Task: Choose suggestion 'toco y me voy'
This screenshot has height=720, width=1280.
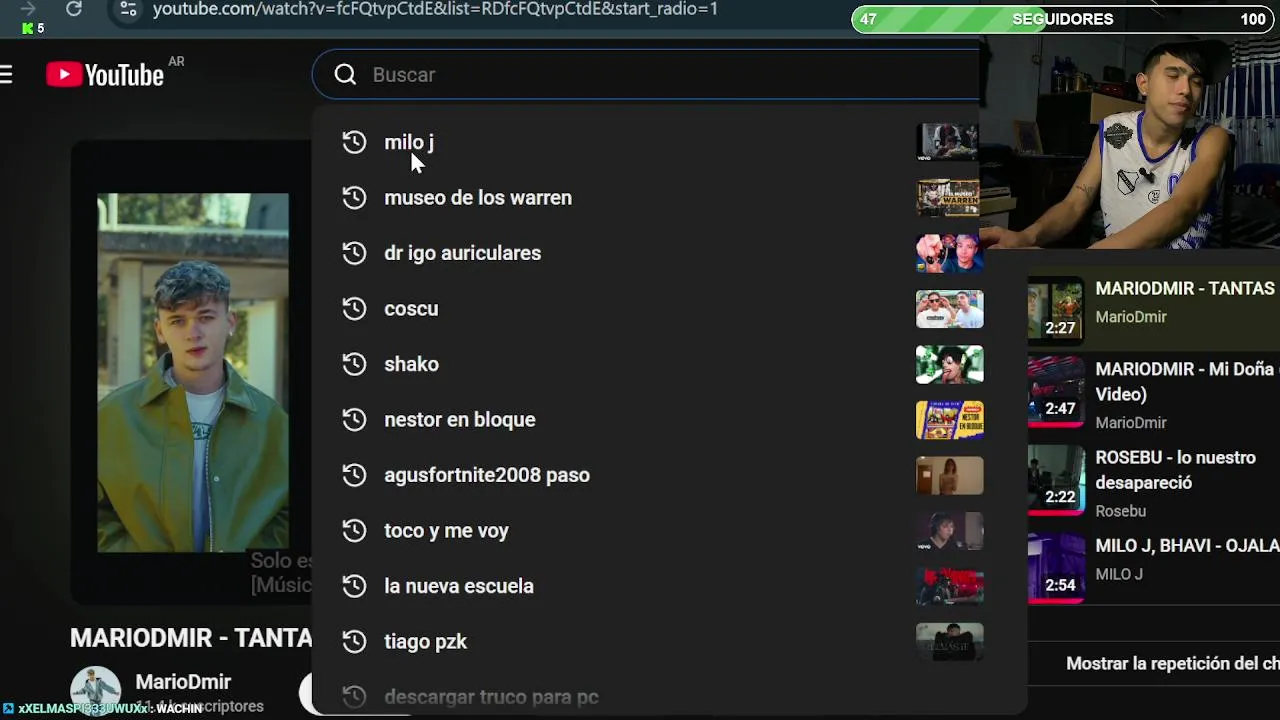Action: (x=446, y=531)
